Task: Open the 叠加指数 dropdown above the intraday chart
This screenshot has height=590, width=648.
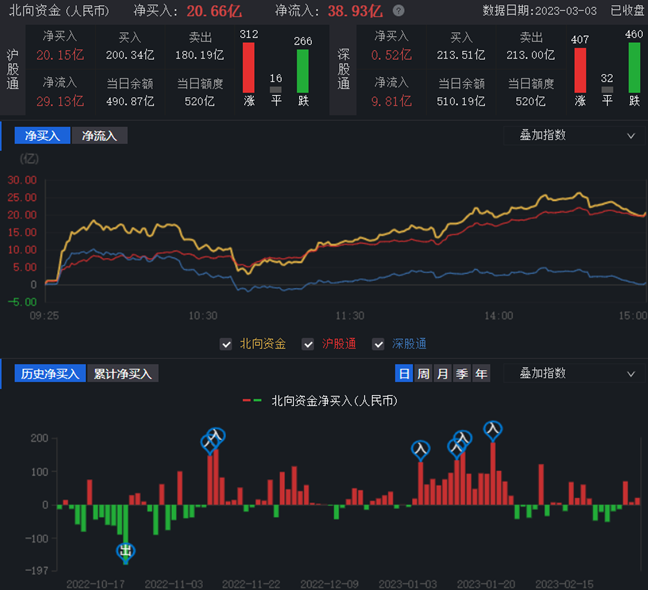Action: tap(573, 135)
